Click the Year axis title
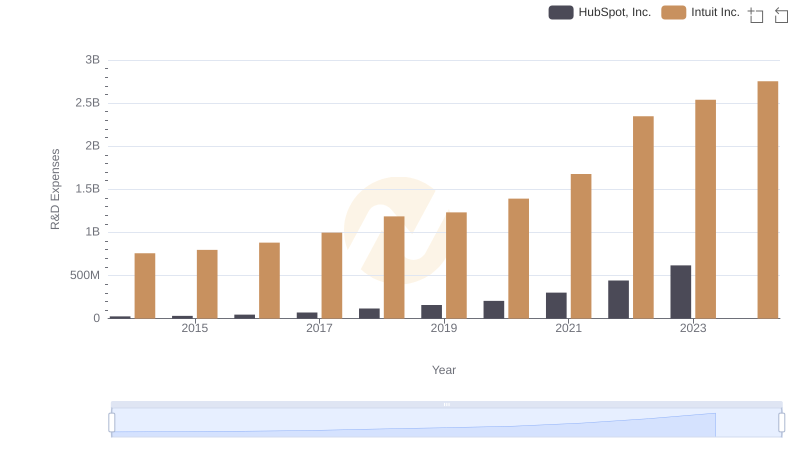Screen dimensions: 800x461 [x=444, y=370]
